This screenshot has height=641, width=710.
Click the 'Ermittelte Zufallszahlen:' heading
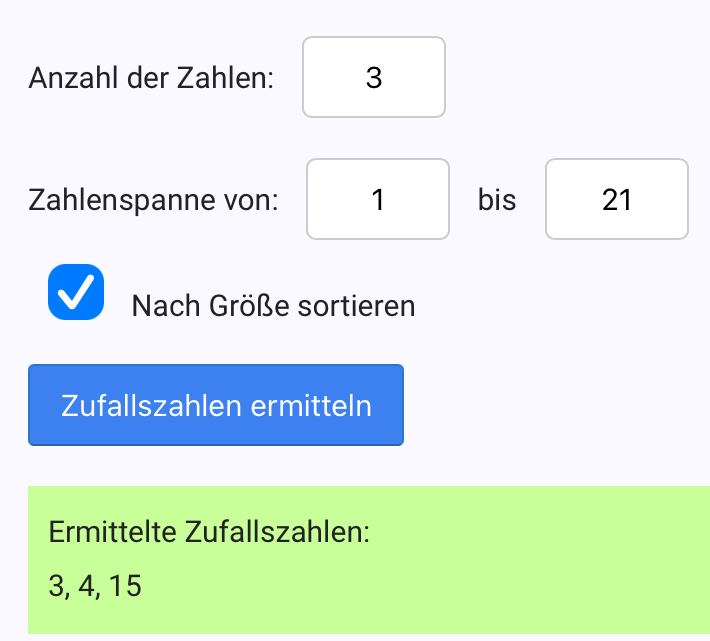click(209, 532)
